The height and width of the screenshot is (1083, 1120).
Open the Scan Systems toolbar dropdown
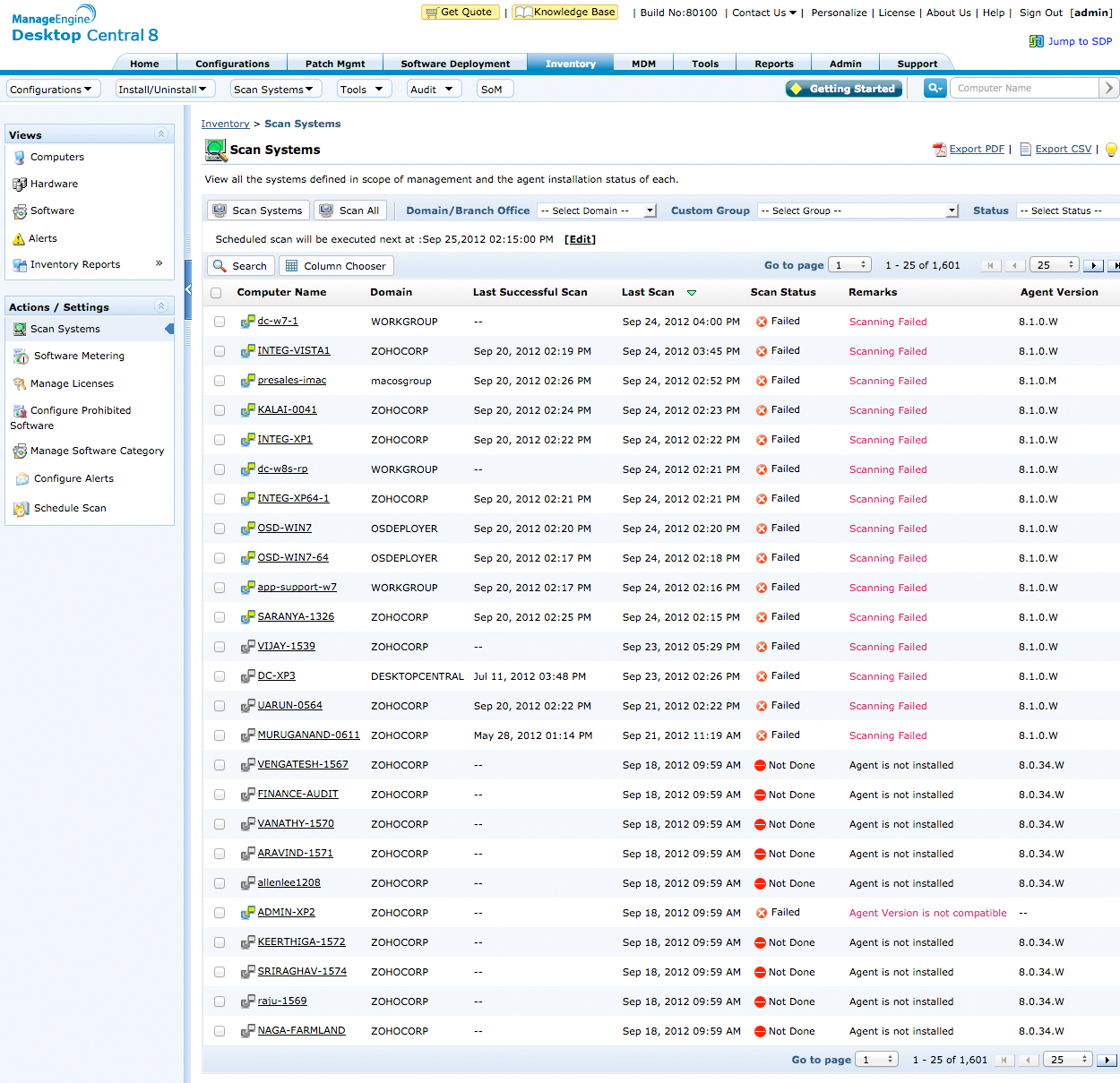[x=277, y=89]
